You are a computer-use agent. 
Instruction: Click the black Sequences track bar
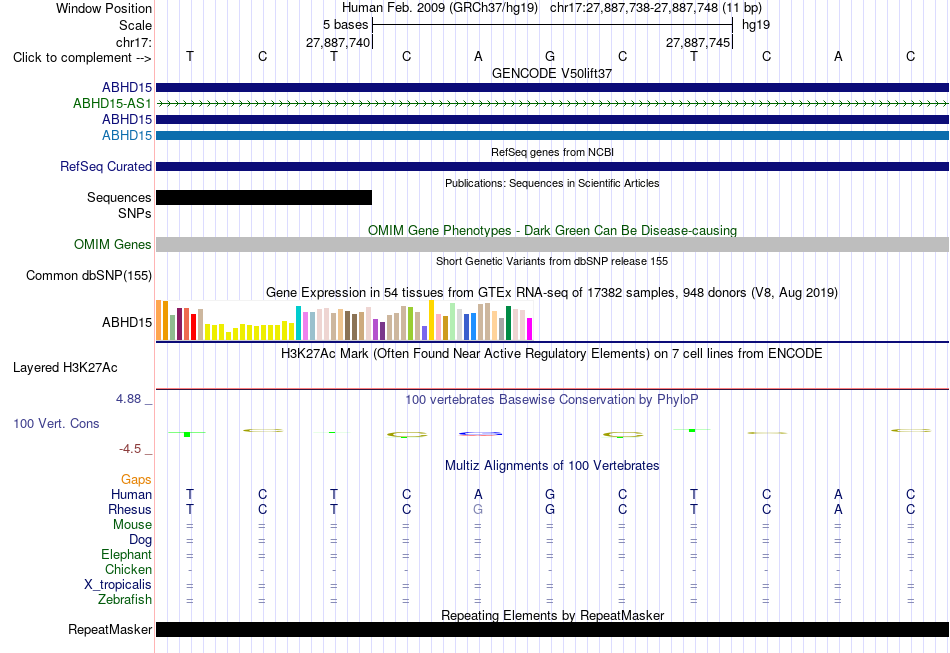coord(264,197)
